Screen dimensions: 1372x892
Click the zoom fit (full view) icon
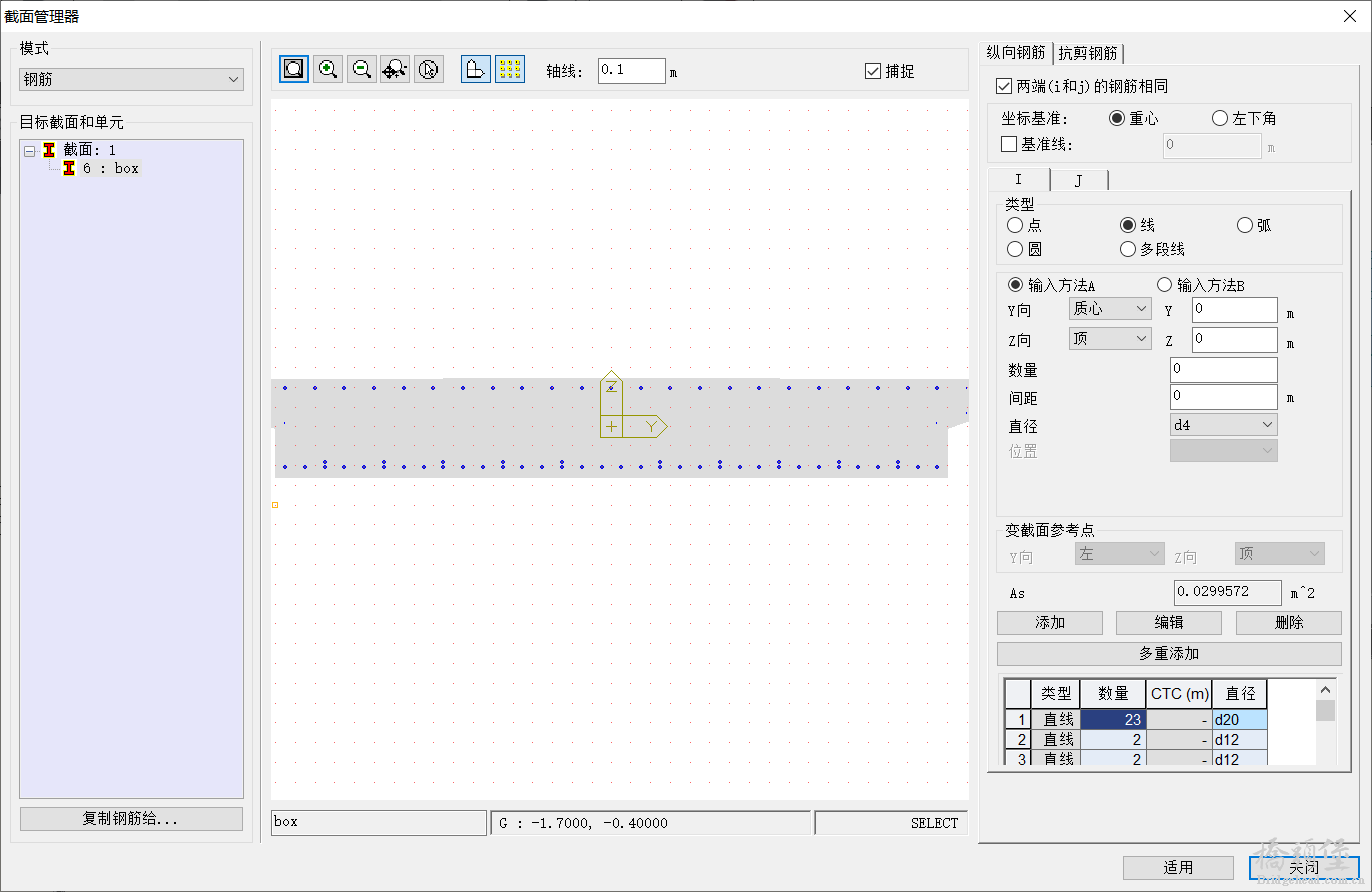pyautogui.click(x=294, y=69)
